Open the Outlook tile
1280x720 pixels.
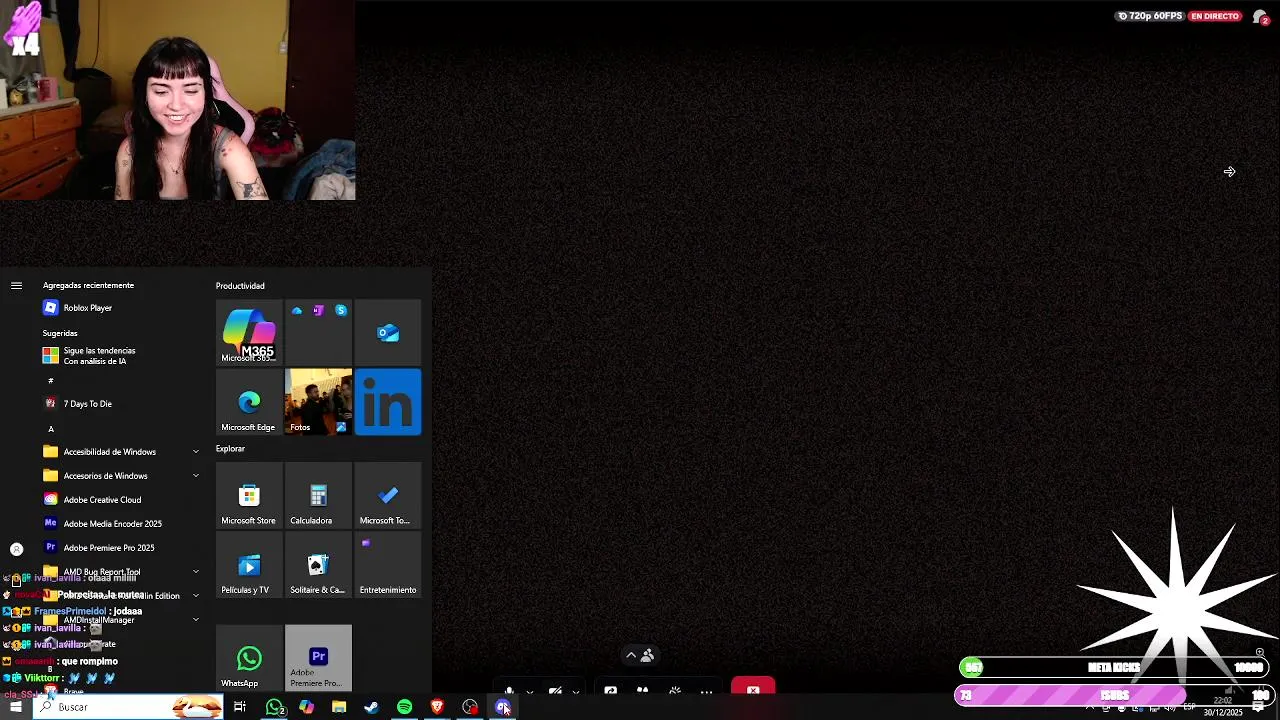click(388, 332)
